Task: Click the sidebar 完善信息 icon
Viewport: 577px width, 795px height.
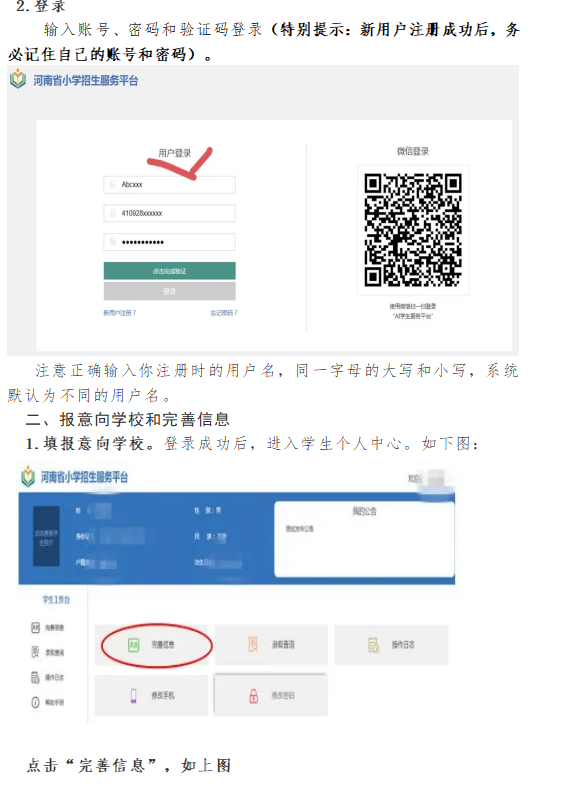Action: click(x=35, y=628)
